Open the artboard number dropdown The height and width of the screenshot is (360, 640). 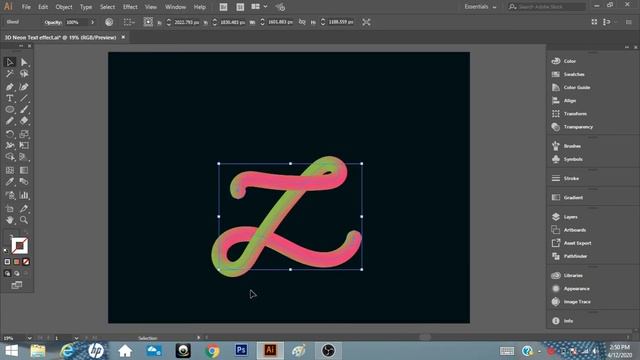76,338
